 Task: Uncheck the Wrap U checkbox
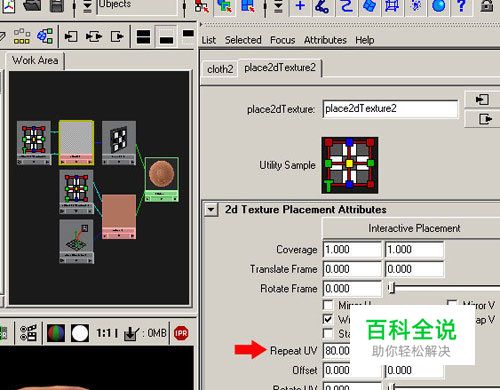(x=328, y=319)
